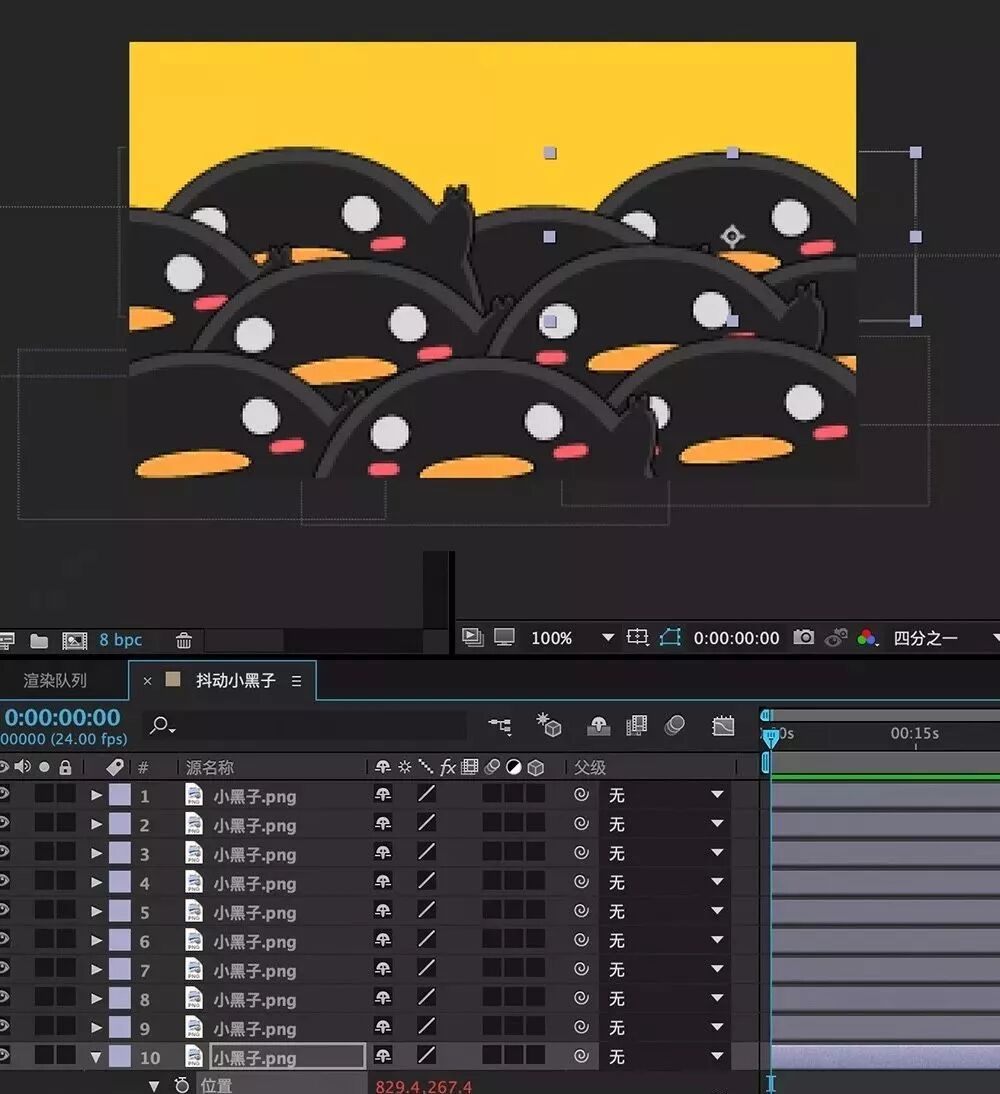
Task: Toggle the draft 3D icon
Action: (548, 726)
